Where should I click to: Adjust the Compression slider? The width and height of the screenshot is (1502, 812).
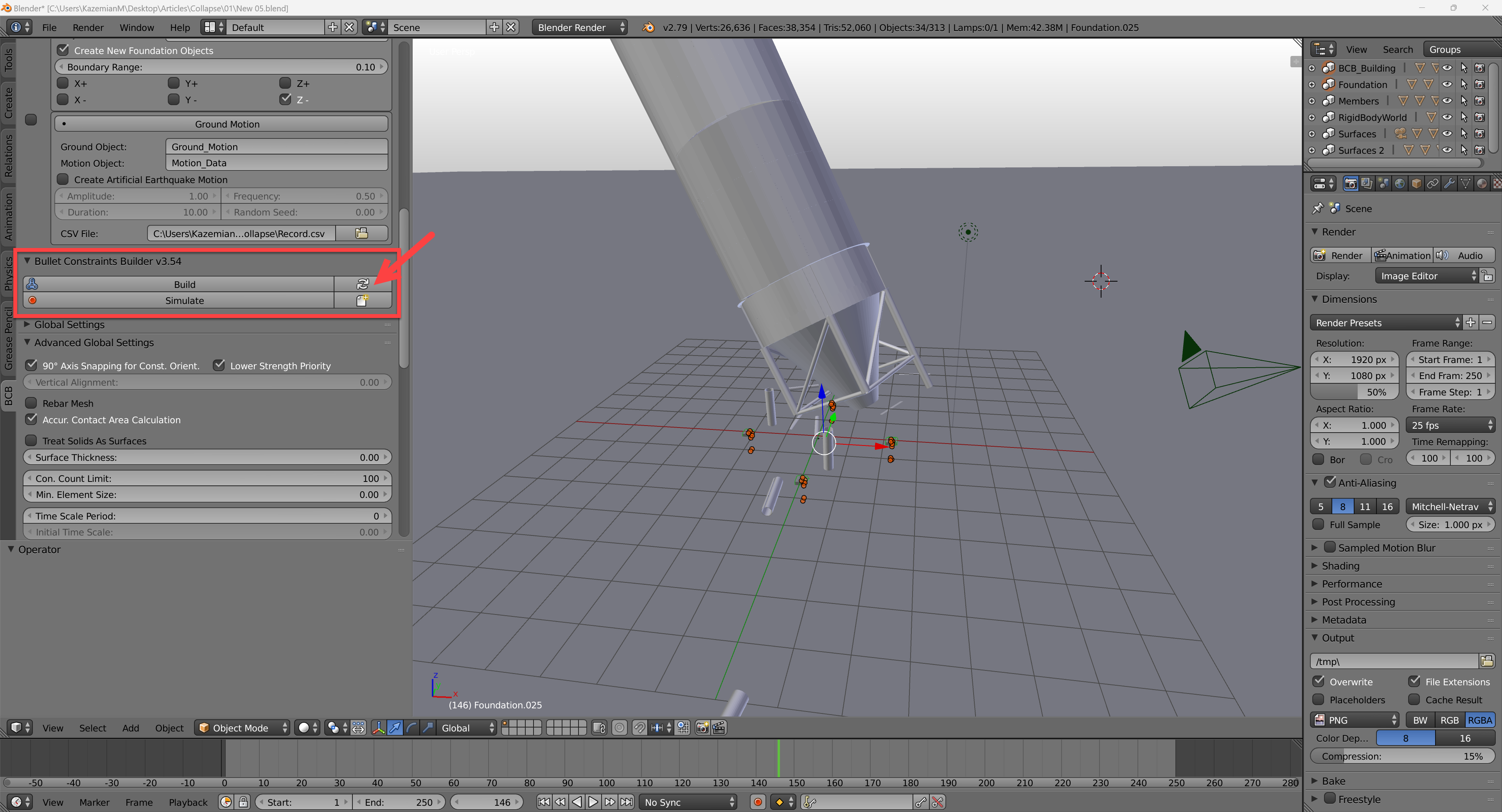coord(1402,756)
